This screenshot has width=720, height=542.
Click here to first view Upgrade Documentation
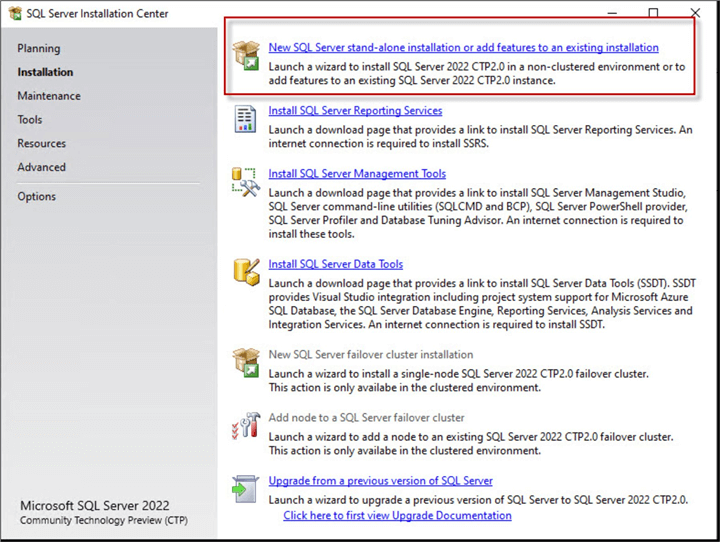point(397,515)
